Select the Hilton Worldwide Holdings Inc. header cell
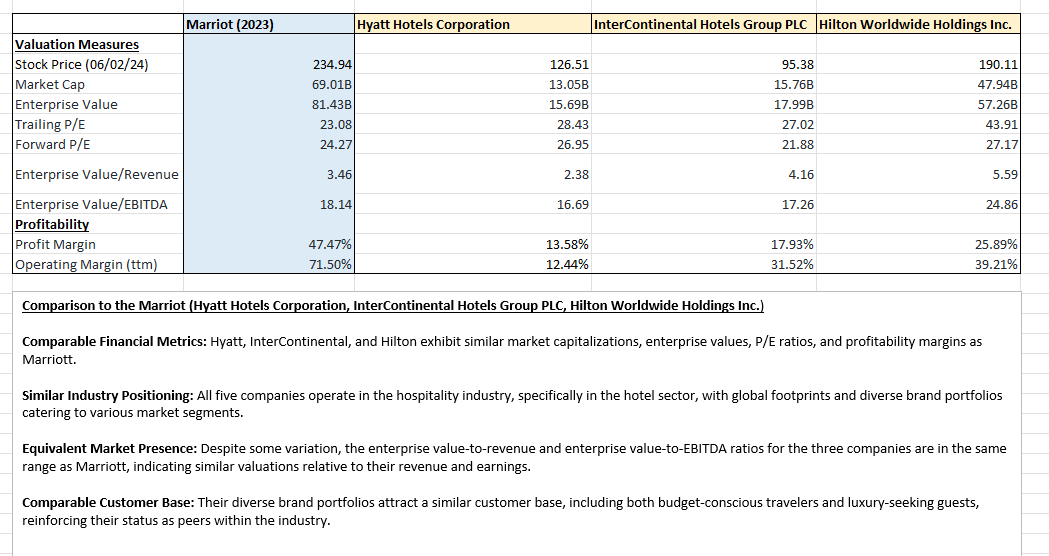The height and width of the screenshot is (556, 1049). [918, 25]
